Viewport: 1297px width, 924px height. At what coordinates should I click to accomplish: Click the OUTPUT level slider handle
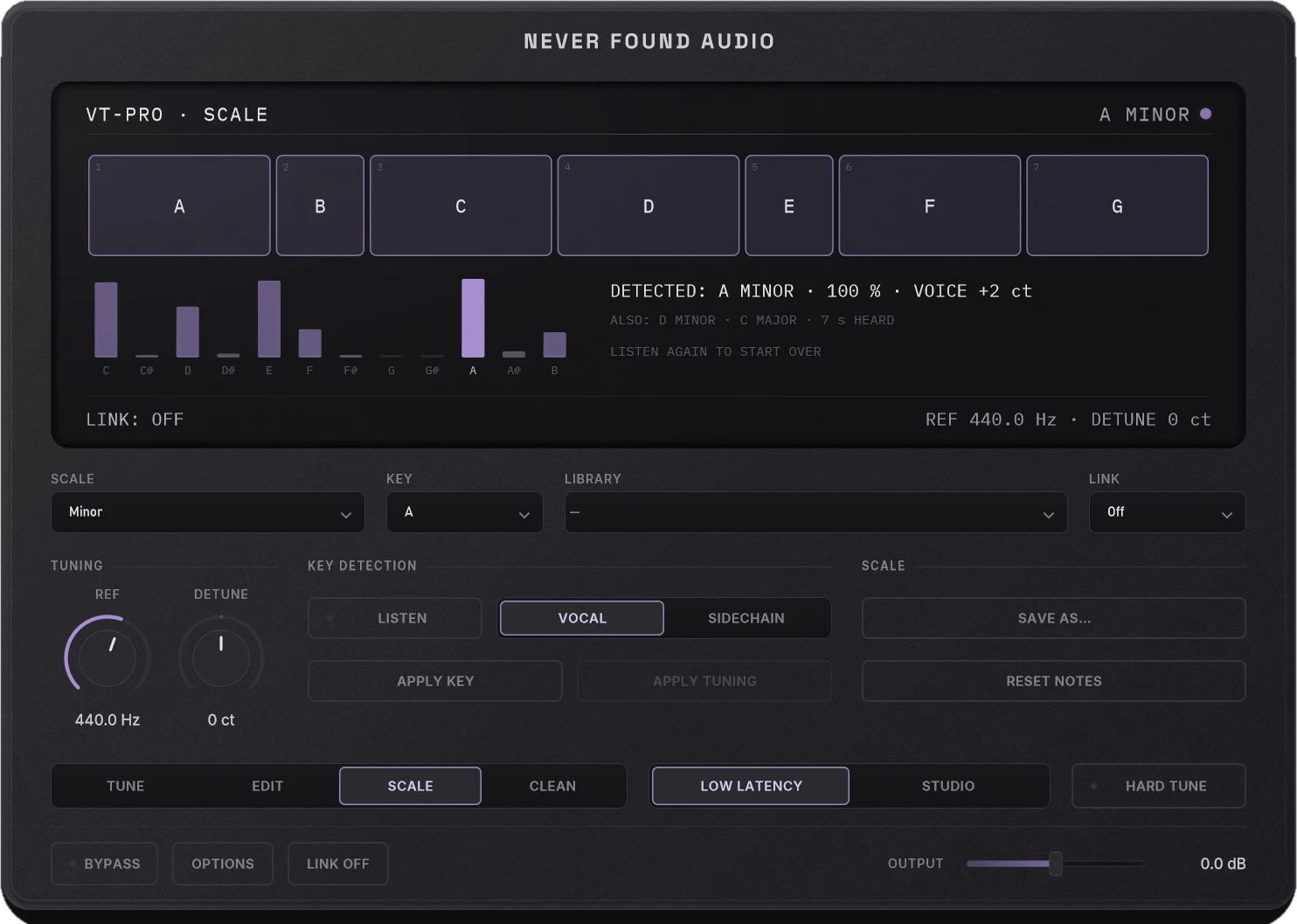tap(1056, 864)
